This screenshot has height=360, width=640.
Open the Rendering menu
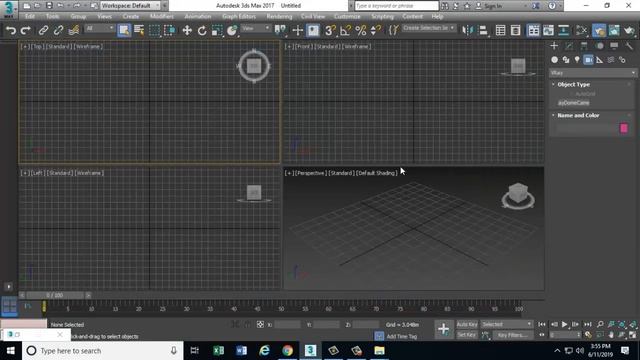279,16
